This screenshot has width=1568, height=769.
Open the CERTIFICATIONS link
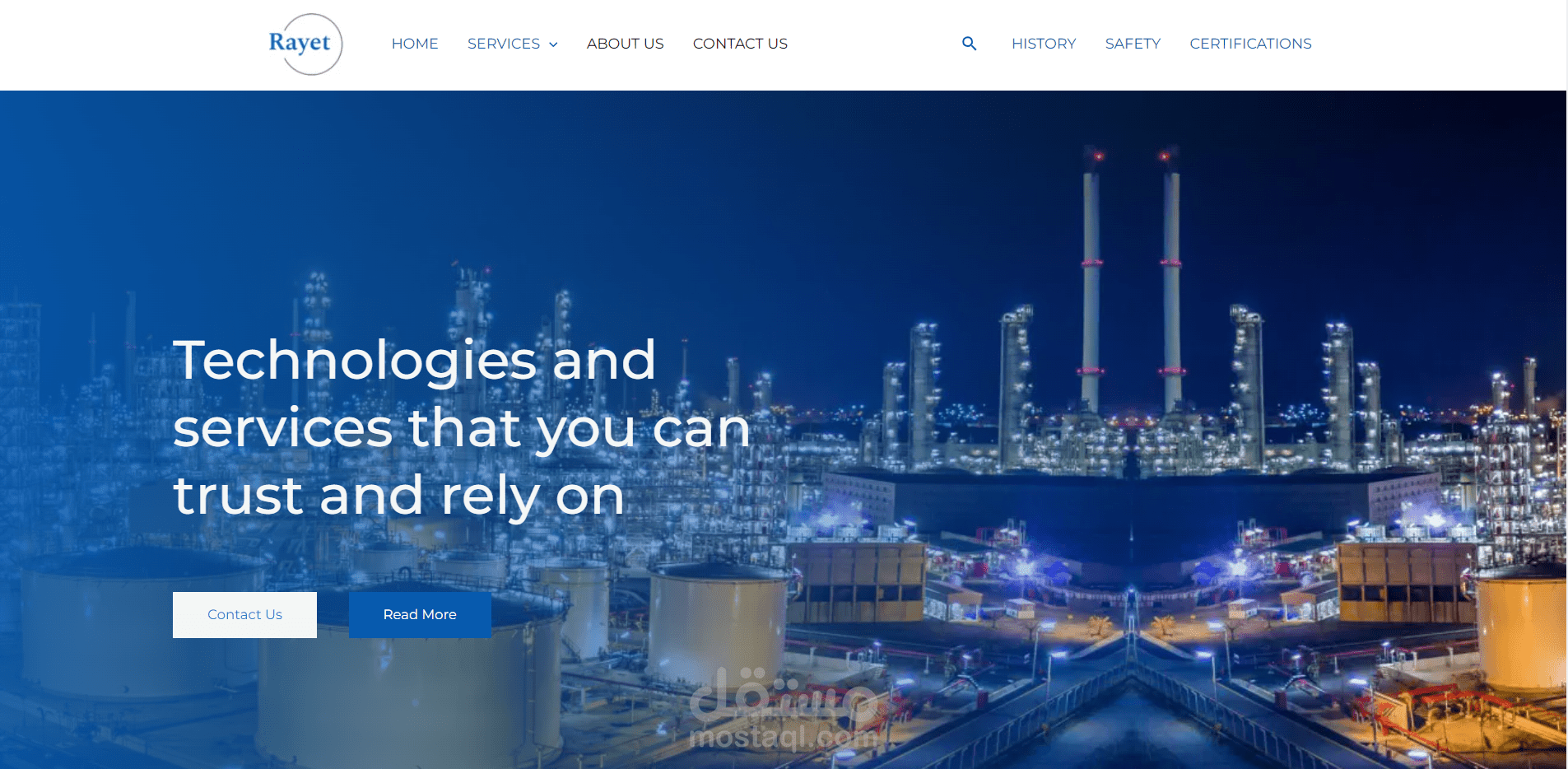tap(1250, 44)
